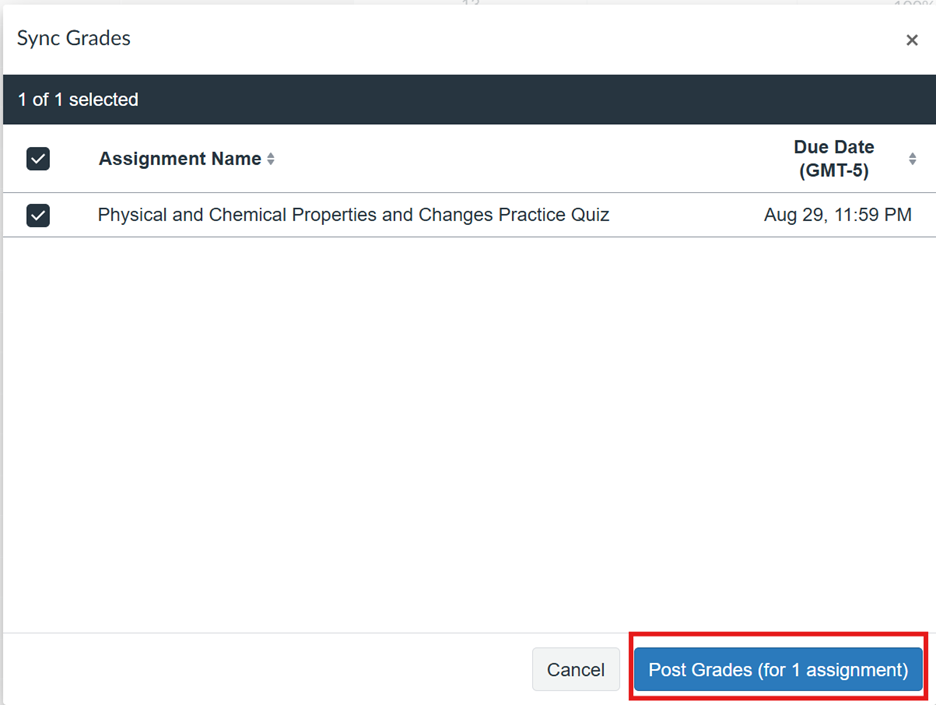Sort by Due Date arrows
Screen dimensions: 936x705
[x=912, y=159]
